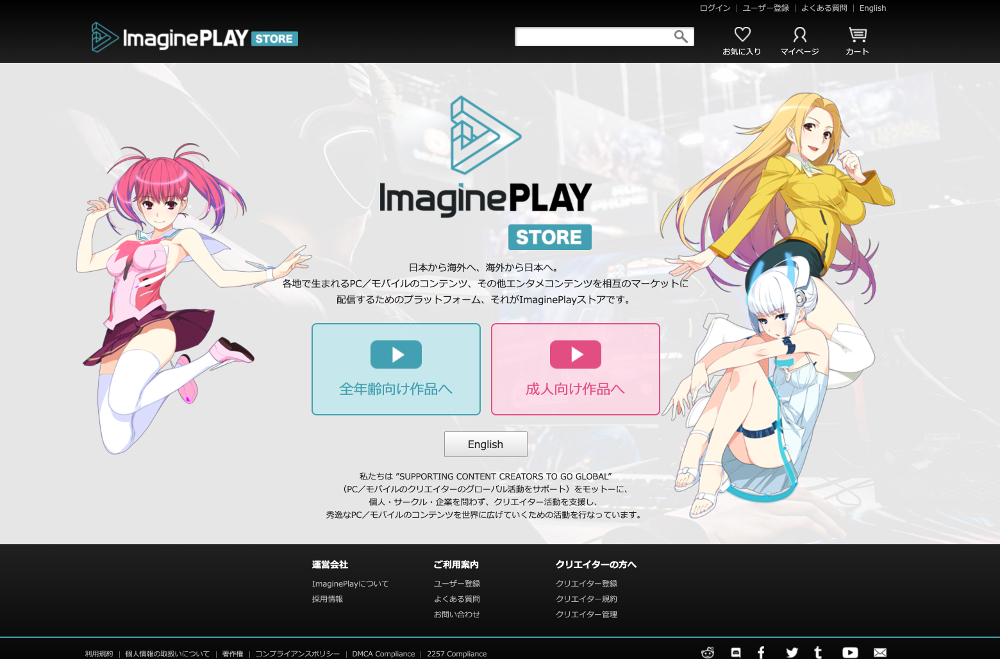1000x659 pixels.
Task: Click コンプライアンスポリシー bottom link
Action: point(297,654)
